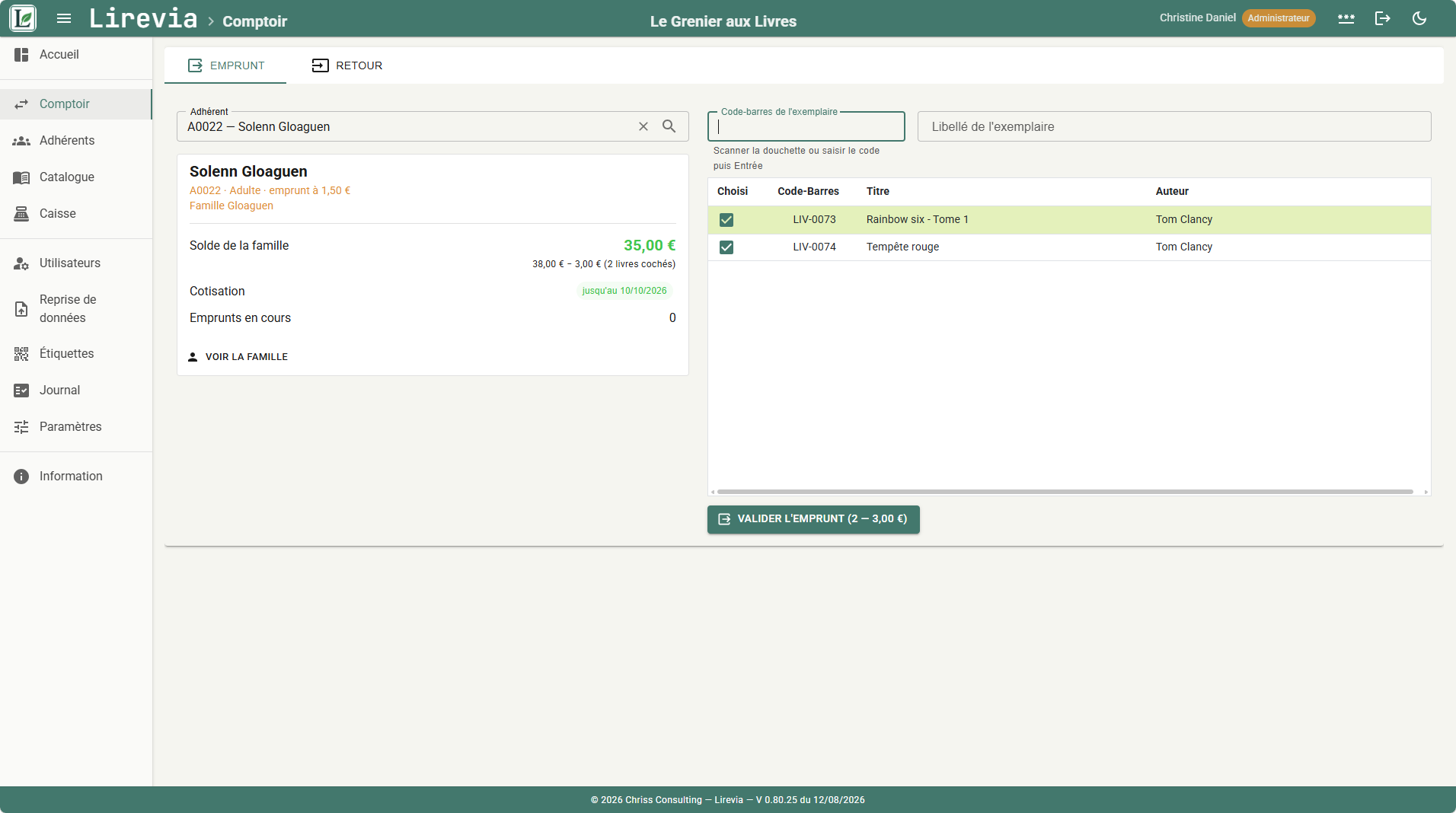Click the Titre column header

coord(878,192)
